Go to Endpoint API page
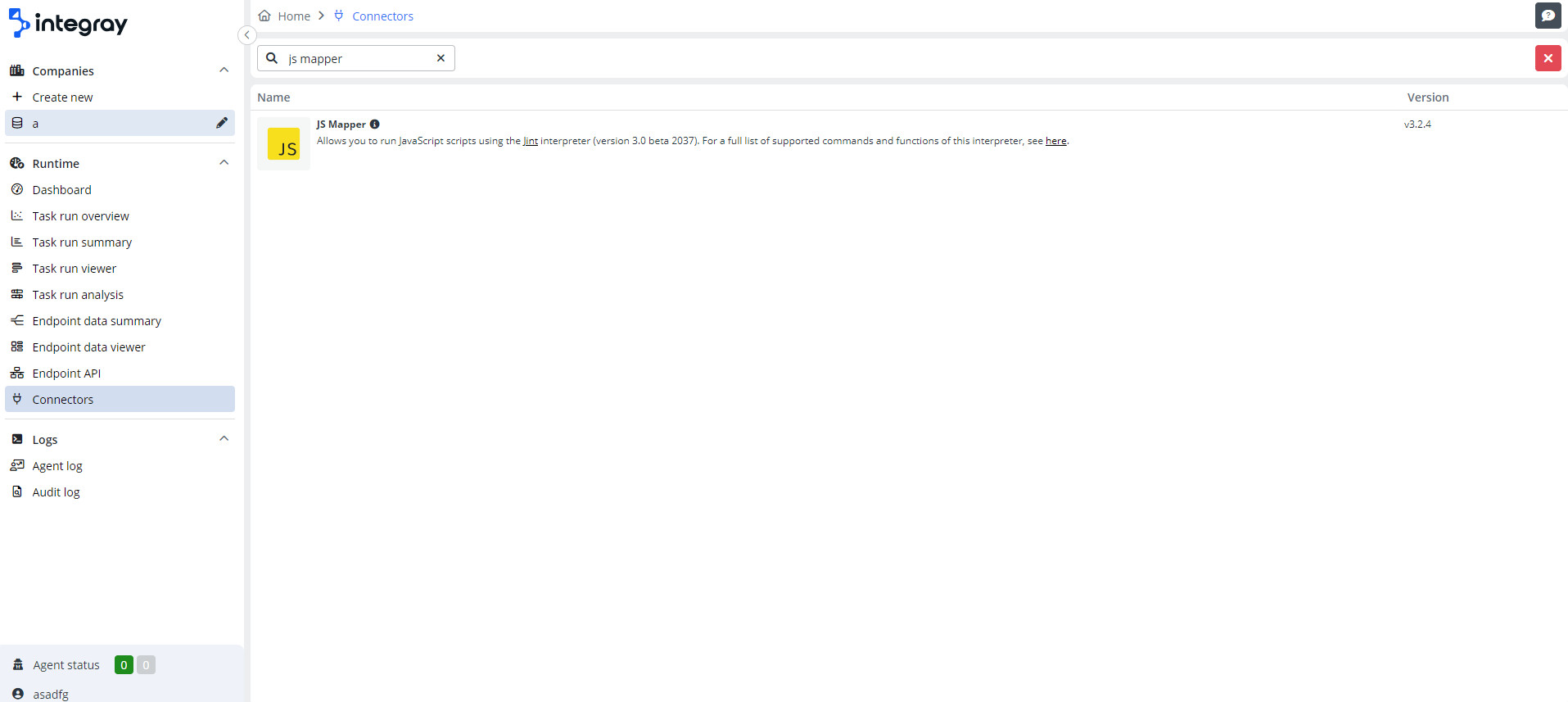 [66, 374]
